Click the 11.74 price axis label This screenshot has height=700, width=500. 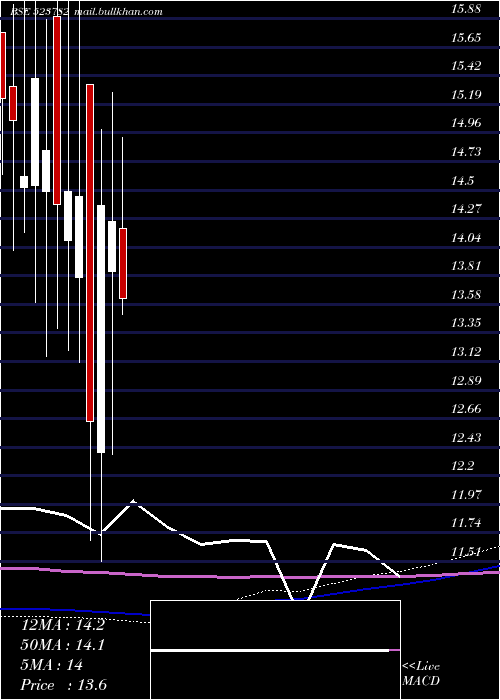466,522
